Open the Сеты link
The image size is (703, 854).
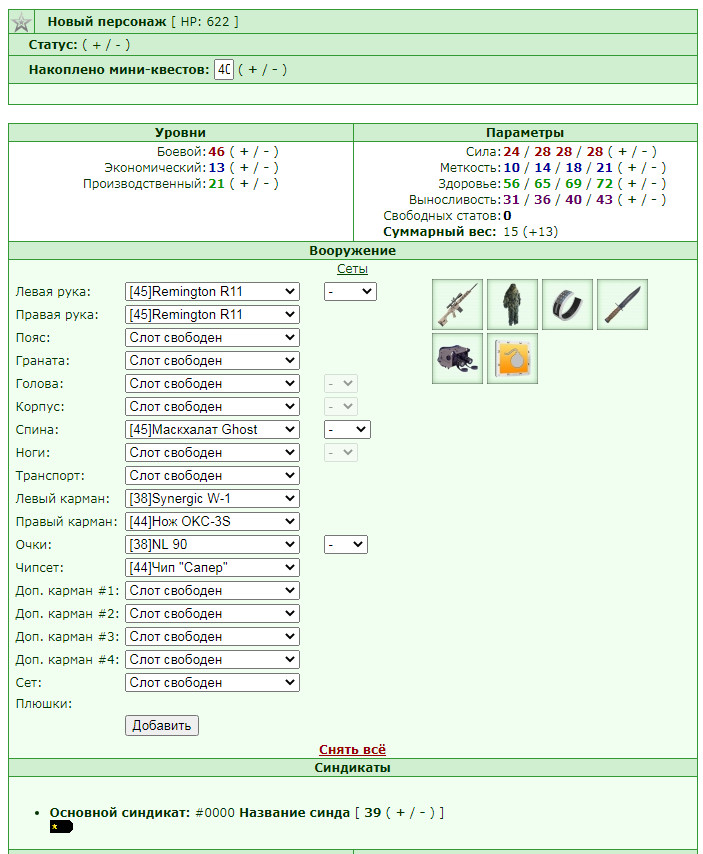352,269
